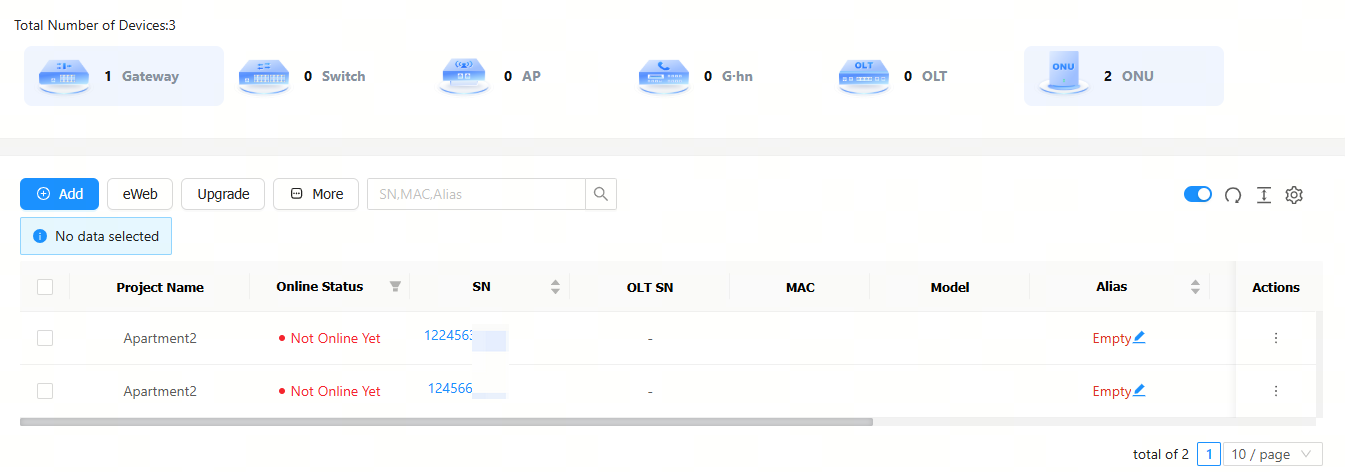This screenshot has width=1345, height=472.
Task: Click the G.hn device icon
Action: point(664,76)
